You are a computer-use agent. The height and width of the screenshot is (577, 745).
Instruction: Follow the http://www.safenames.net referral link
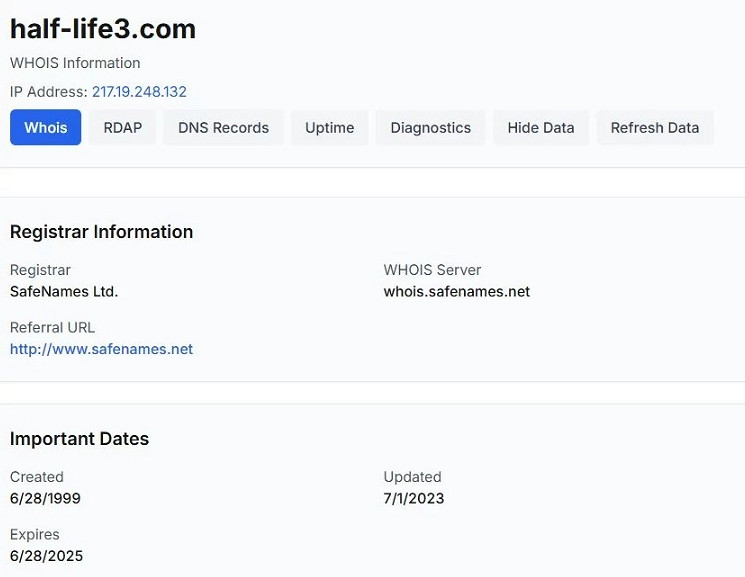pos(101,349)
